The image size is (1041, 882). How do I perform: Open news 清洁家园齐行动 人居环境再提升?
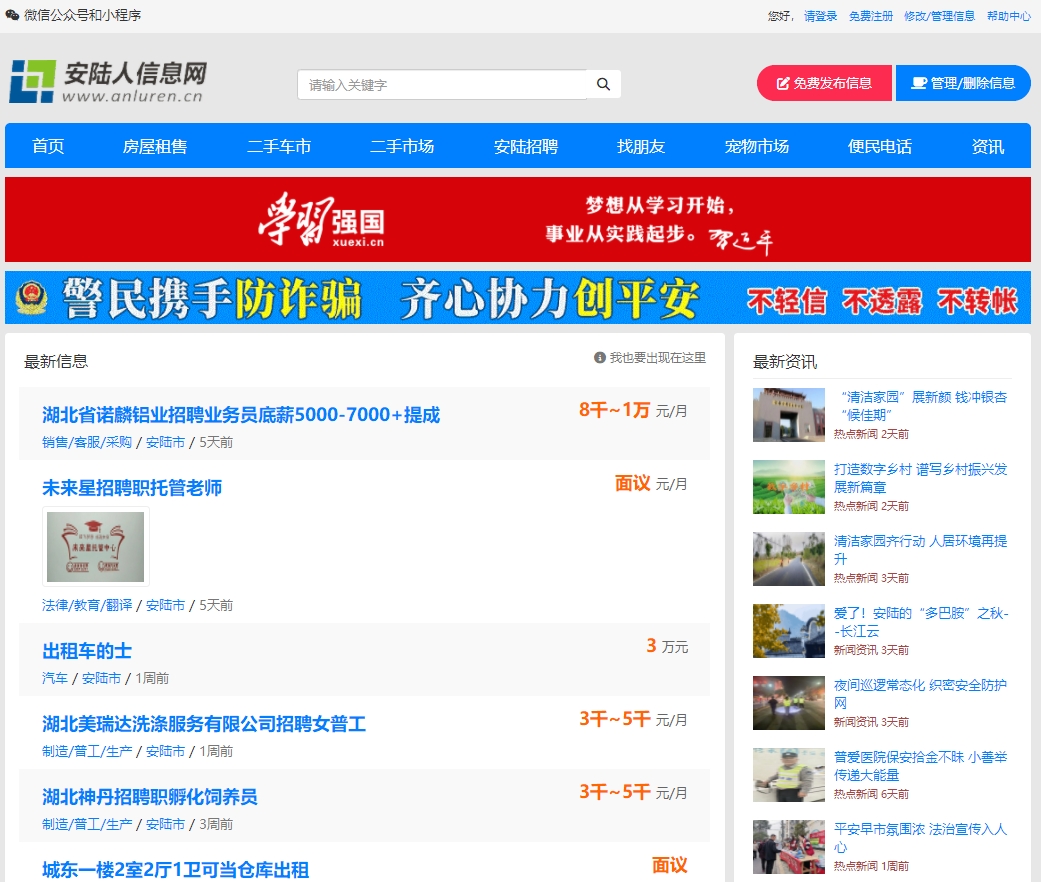point(920,550)
